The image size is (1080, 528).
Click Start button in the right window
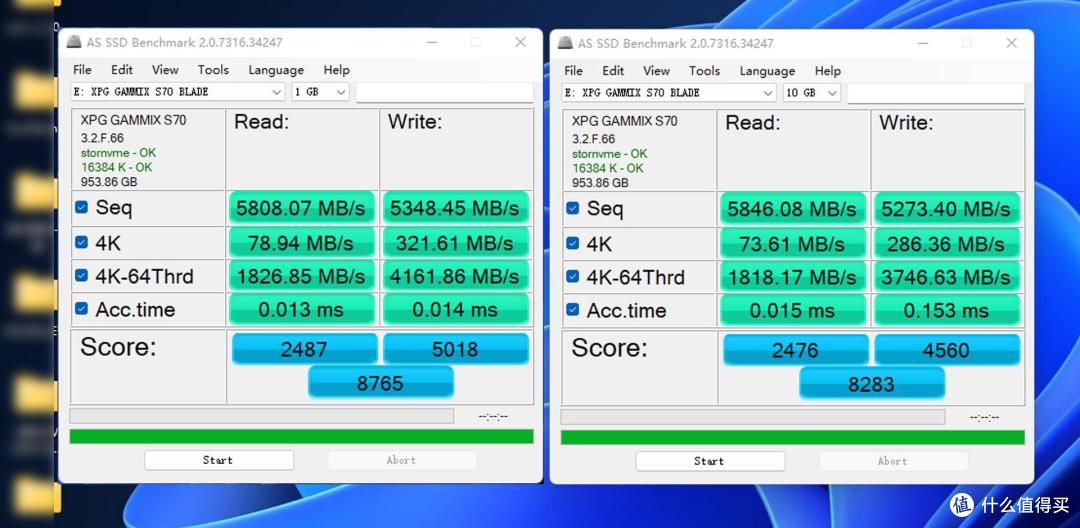pyautogui.click(x=710, y=461)
